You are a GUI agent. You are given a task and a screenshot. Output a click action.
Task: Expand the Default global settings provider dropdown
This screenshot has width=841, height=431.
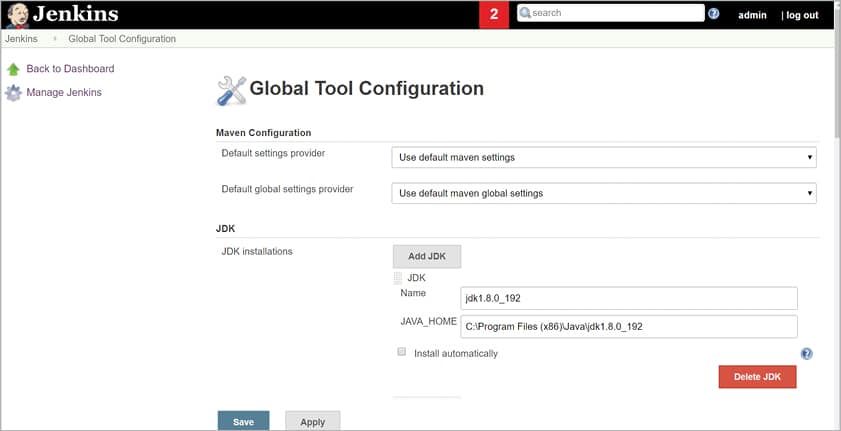pyautogui.click(x=603, y=193)
